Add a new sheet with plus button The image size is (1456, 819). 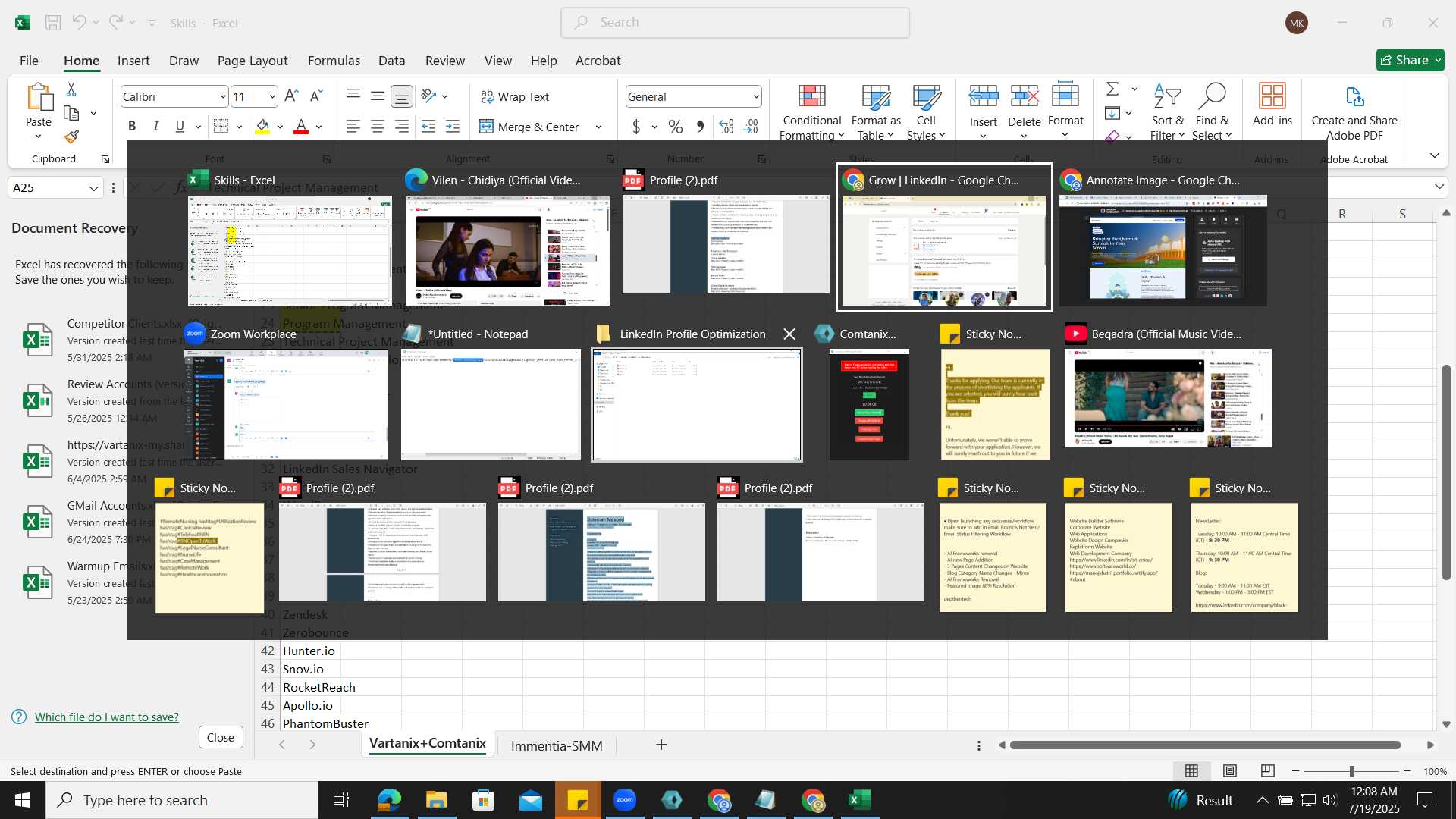point(661,745)
